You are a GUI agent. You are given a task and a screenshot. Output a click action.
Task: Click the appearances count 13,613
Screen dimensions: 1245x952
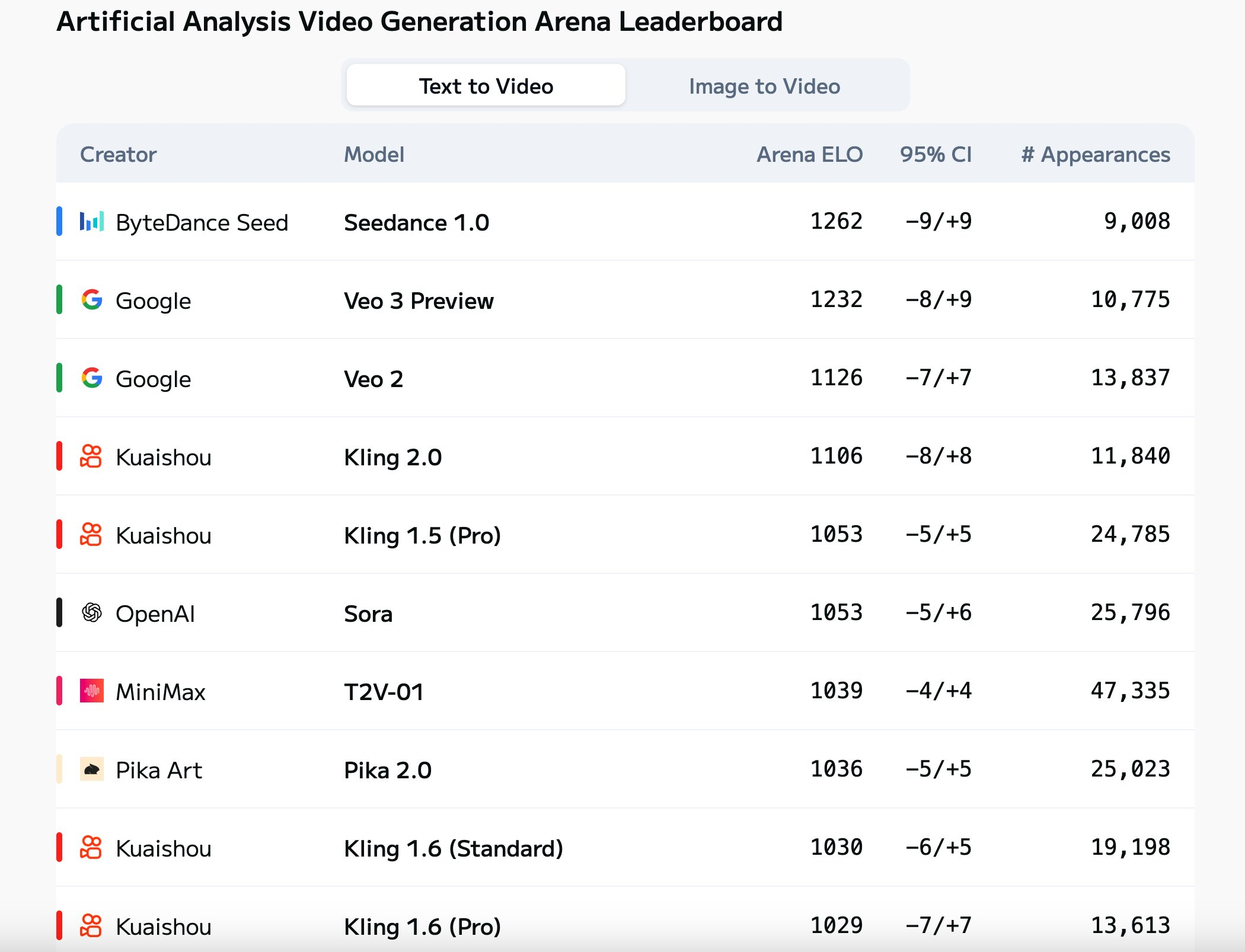click(1131, 926)
